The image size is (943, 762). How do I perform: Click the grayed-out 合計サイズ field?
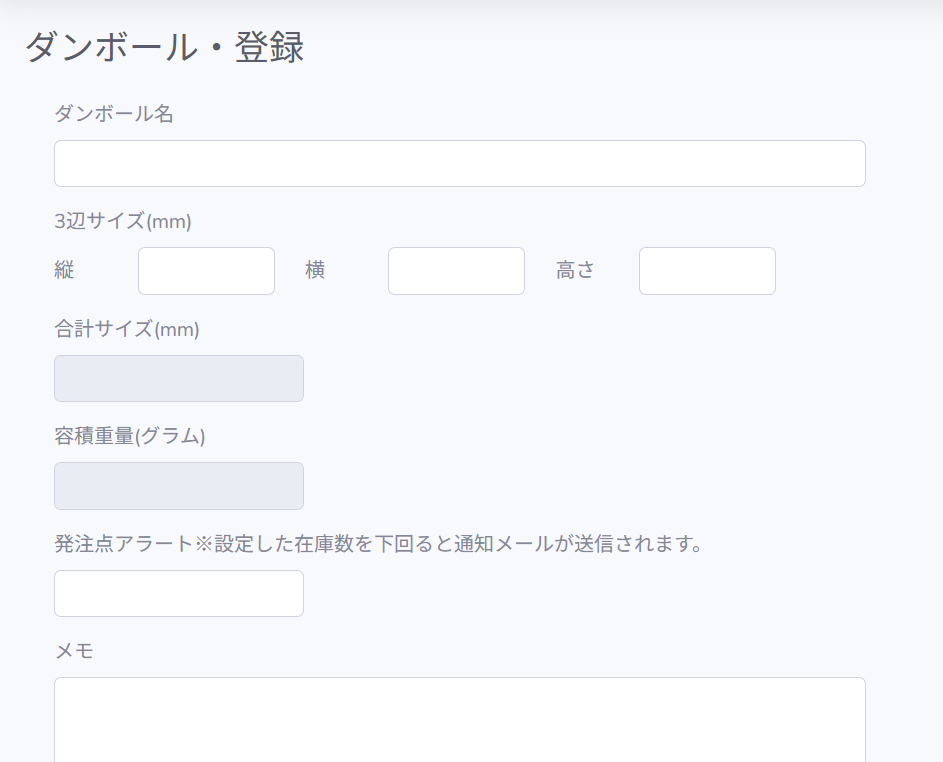click(178, 378)
